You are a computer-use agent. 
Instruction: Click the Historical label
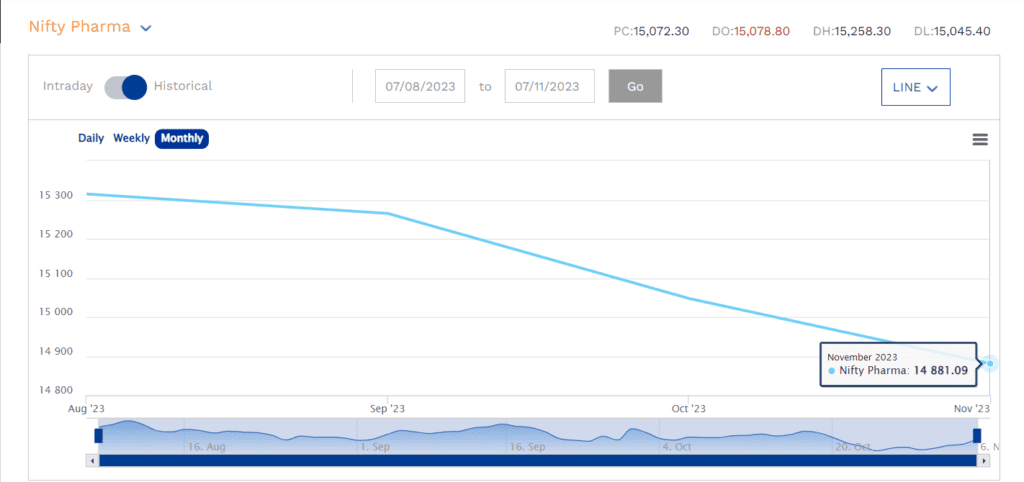[x=183, y=86]
